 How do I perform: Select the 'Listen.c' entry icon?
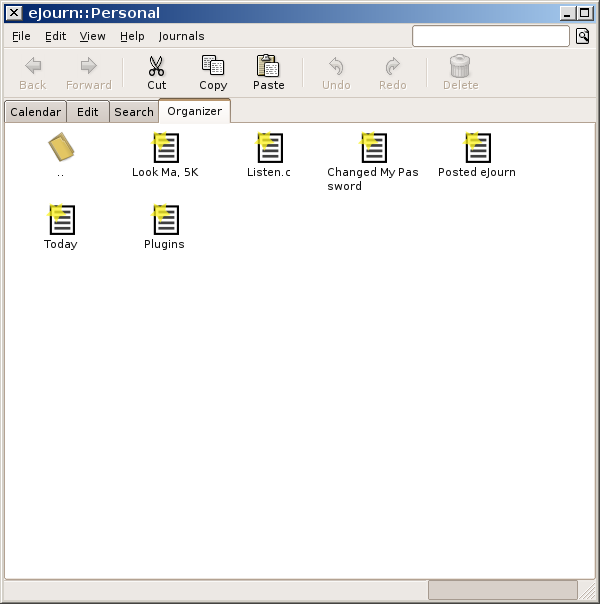[x=269, y=148]
